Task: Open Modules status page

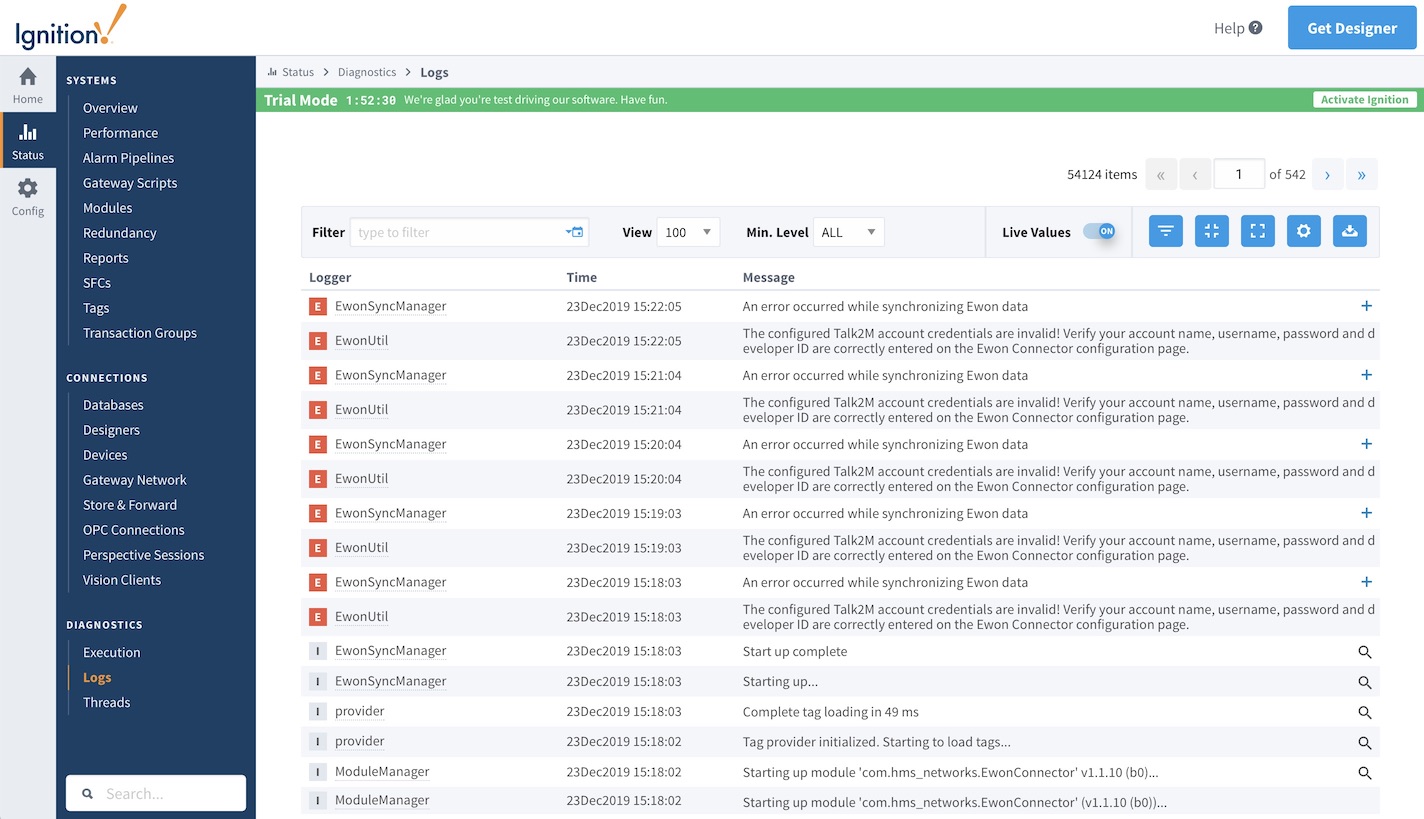Action: pos(108,208)
